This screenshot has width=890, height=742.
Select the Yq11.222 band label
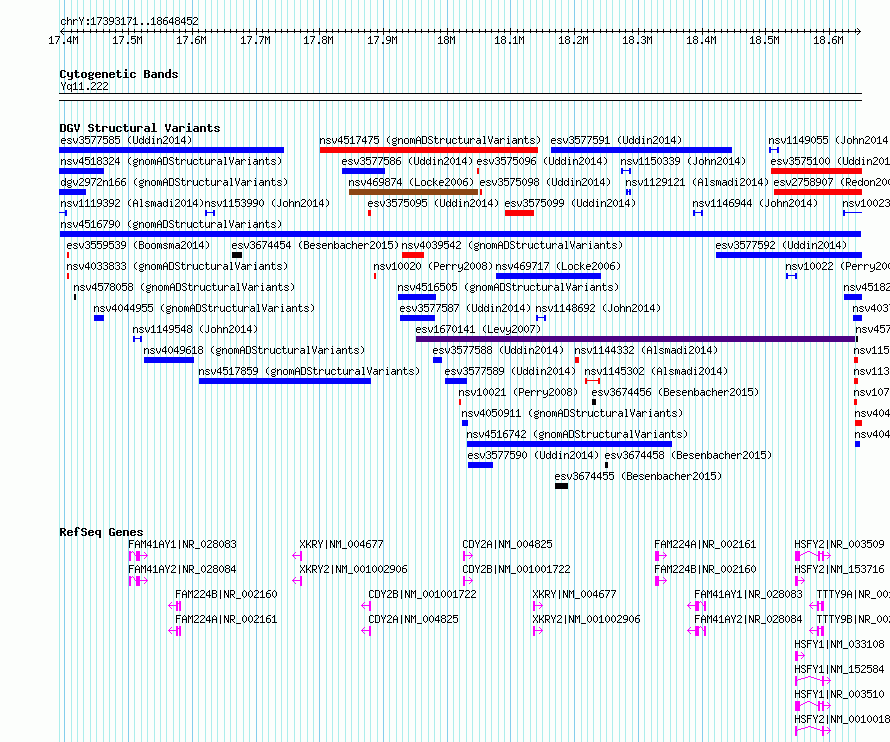[x=84, y=86]
